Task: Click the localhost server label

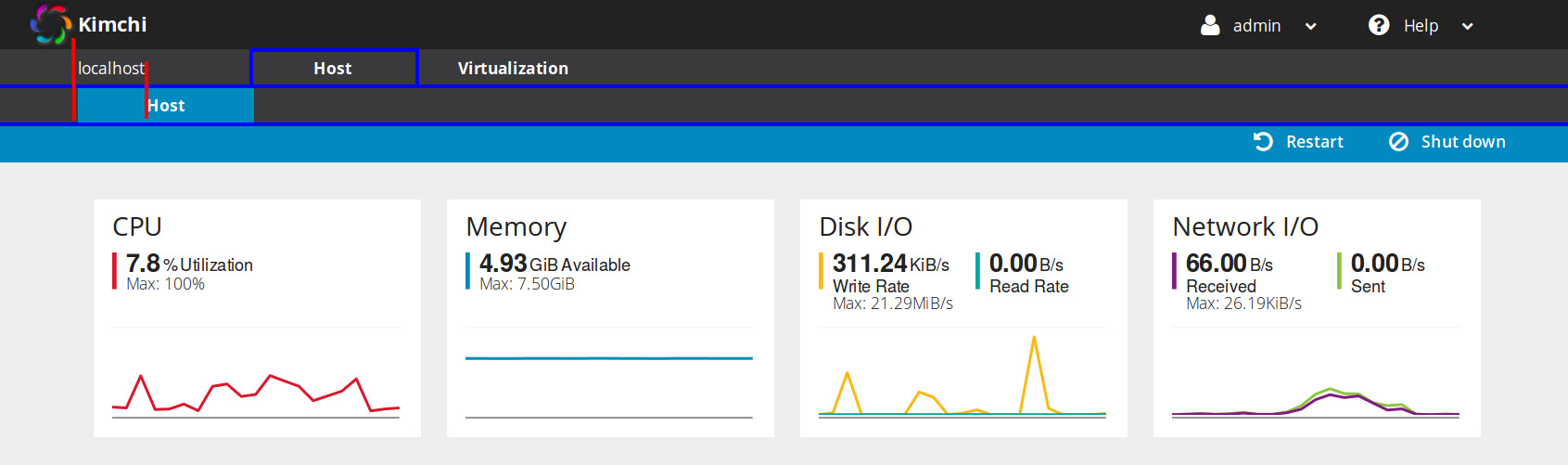Action: [x=111, y=68]
